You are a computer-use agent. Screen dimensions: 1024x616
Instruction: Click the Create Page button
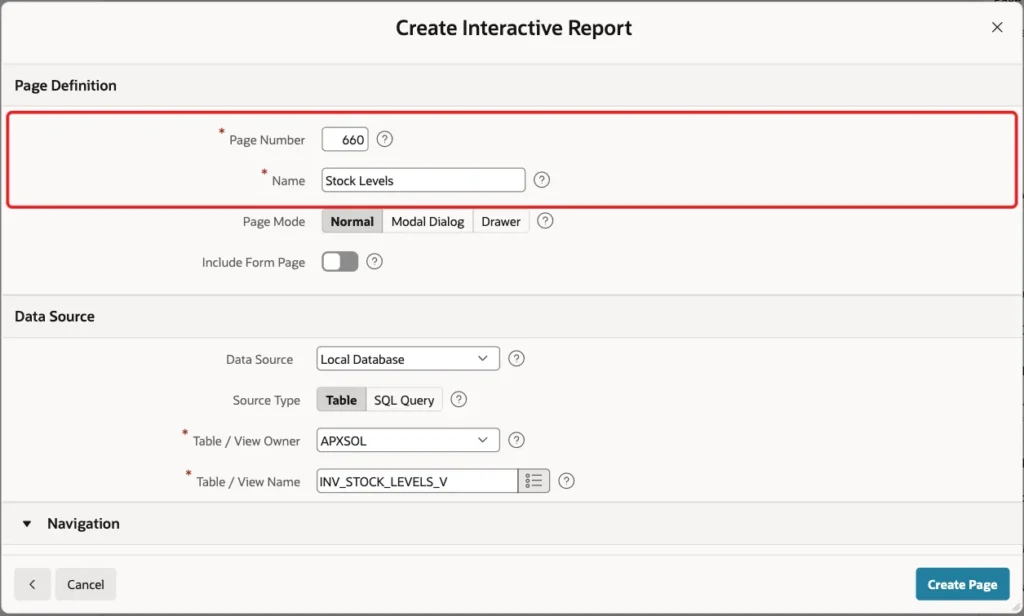click(x=962, y=584)
